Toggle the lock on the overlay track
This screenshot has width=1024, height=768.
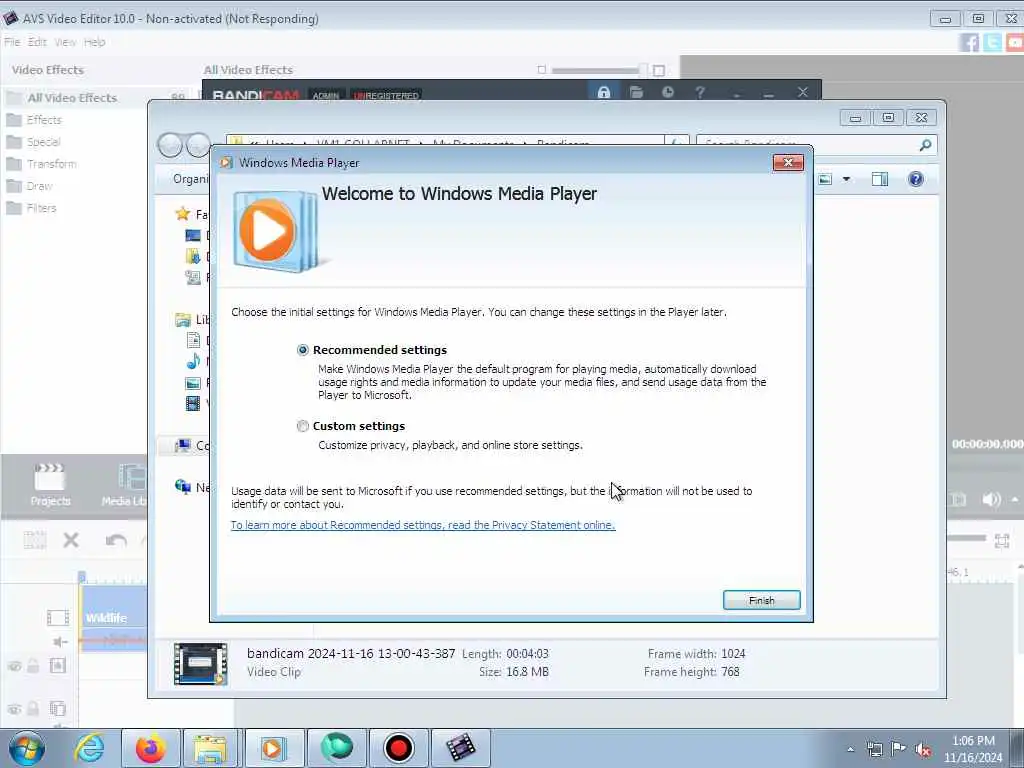pos(33,666)
